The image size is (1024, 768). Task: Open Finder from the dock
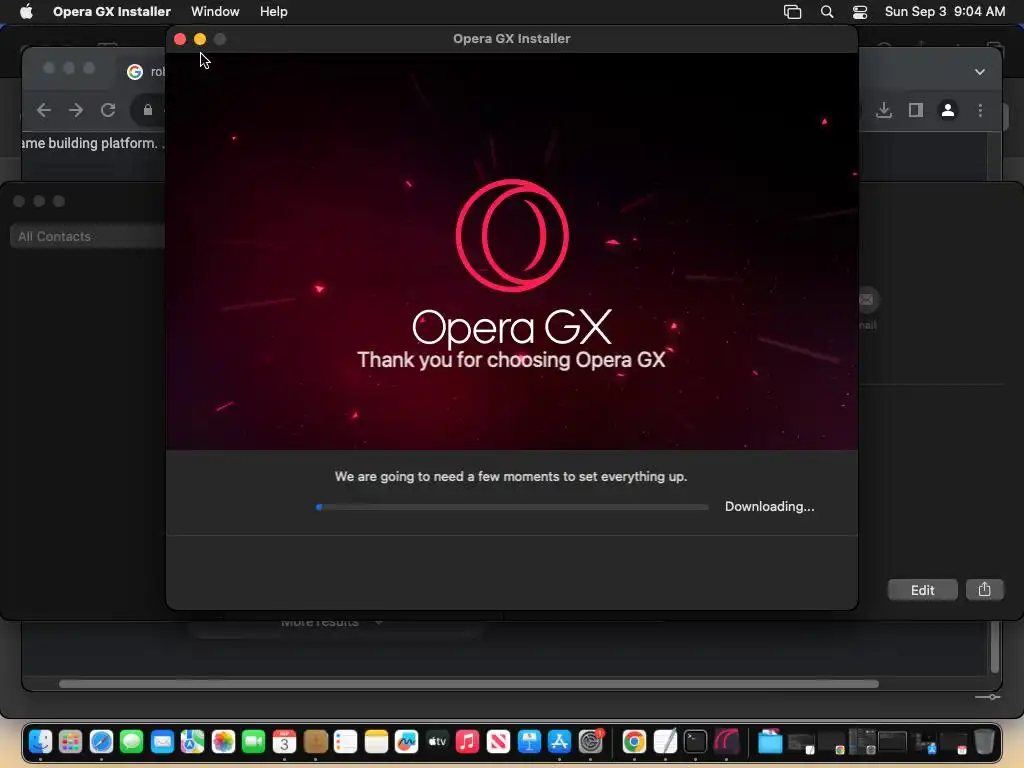[x=40, y=742]
